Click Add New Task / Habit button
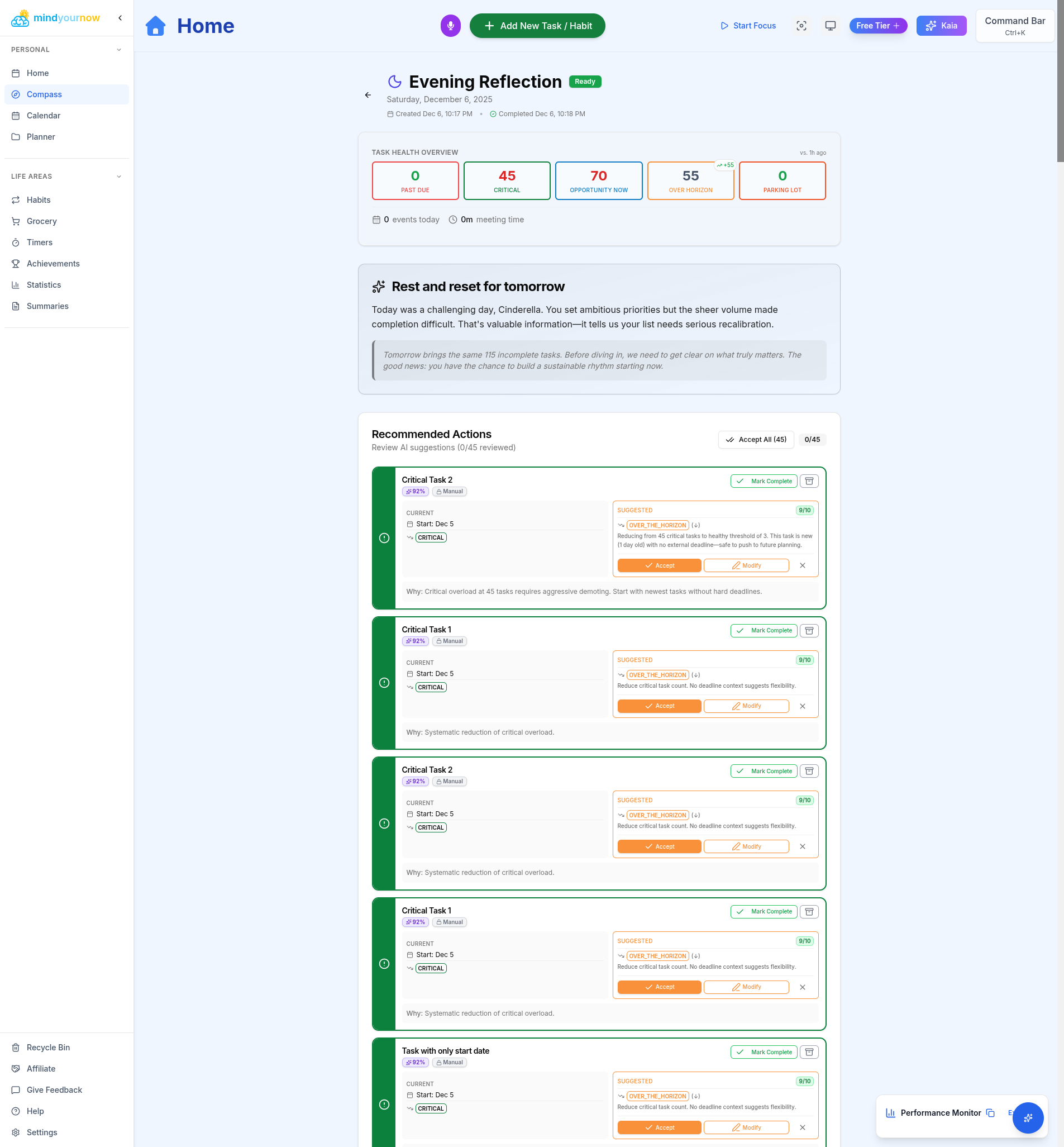This screenshot has width=1064, height=1147. point(537,26)
